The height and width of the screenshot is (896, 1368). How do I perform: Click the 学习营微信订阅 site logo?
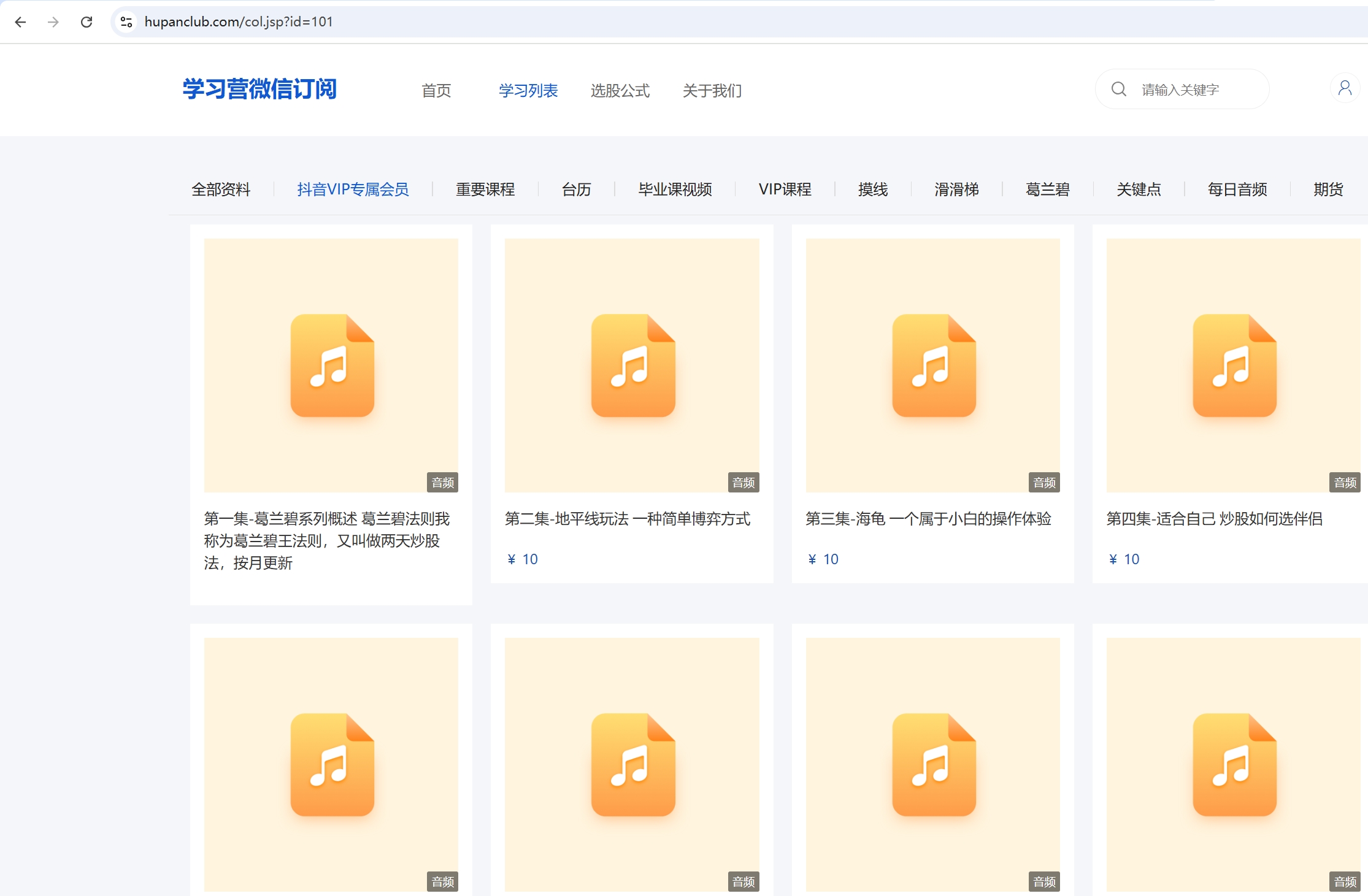tap(259, 90)
